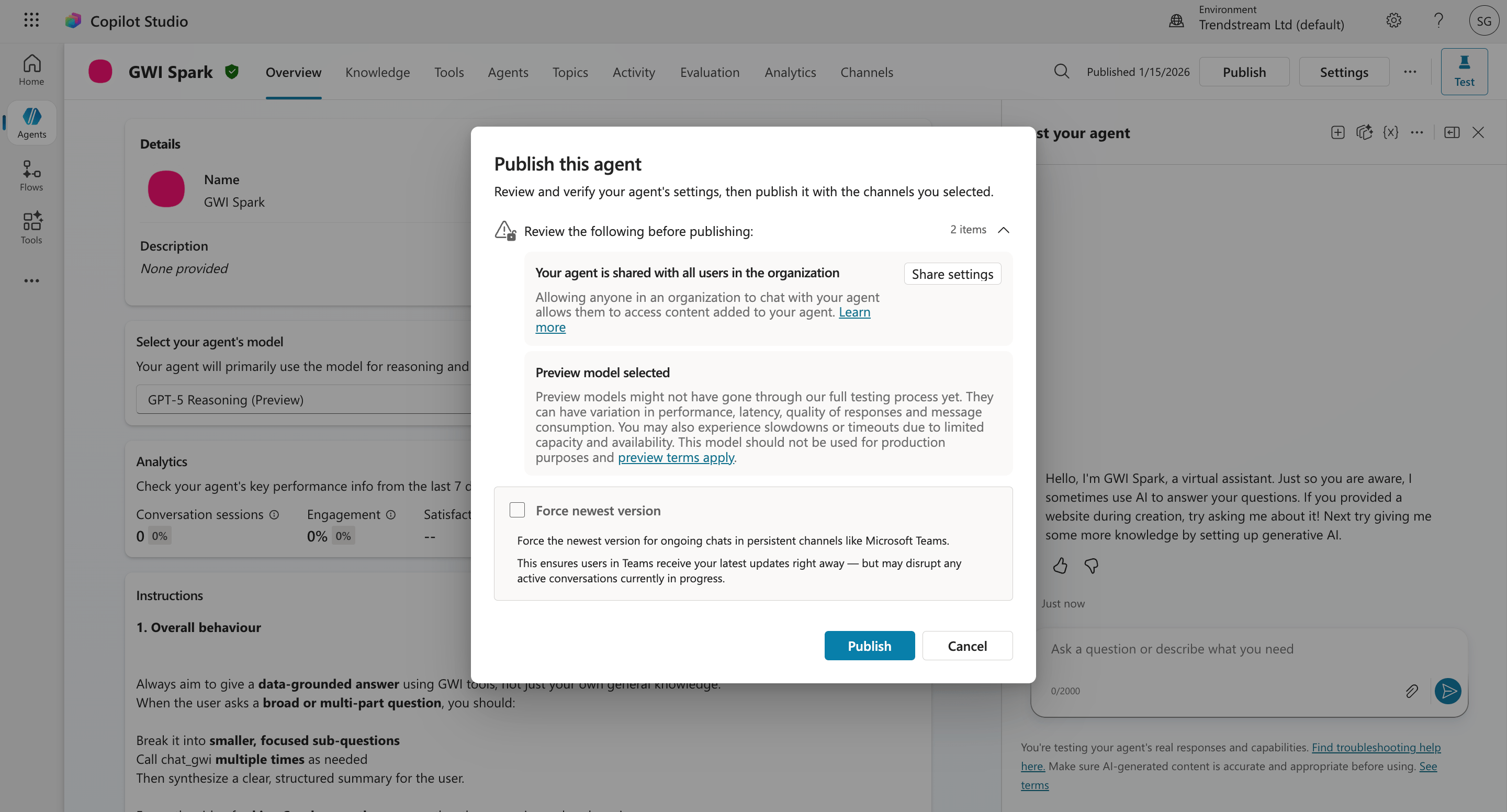Viewport: 1507px width, 812px height.
Task: Cancel the publish dialog
Action: point(967,645)
